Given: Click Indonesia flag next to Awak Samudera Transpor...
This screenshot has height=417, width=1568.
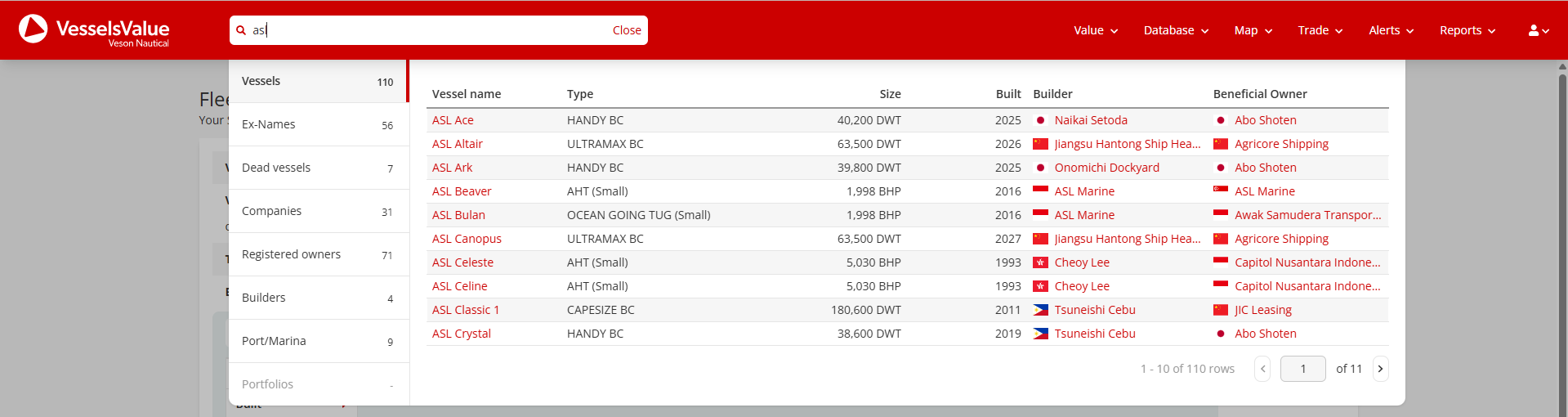Looking at the screenshot, I should tap(1221, 215).
